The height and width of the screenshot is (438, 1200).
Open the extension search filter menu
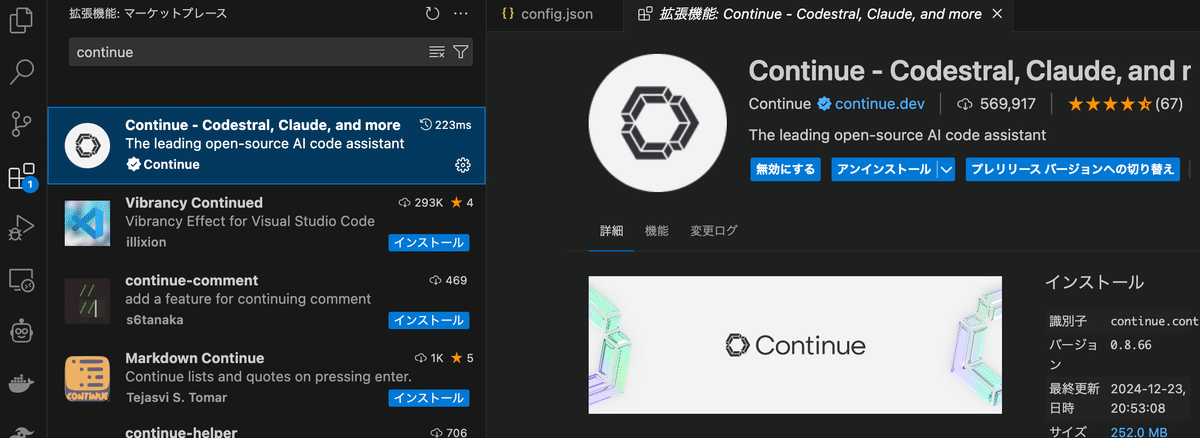click(460, 52)
